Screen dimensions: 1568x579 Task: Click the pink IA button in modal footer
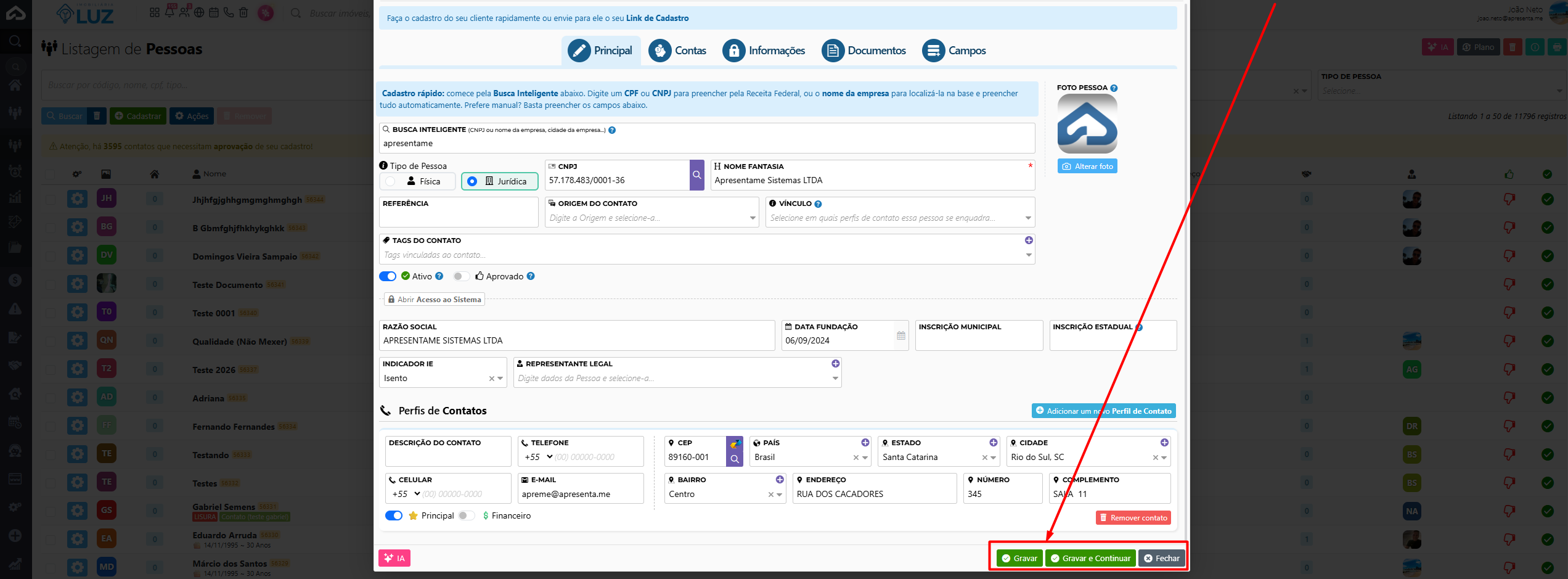click(x=394, y=558)
